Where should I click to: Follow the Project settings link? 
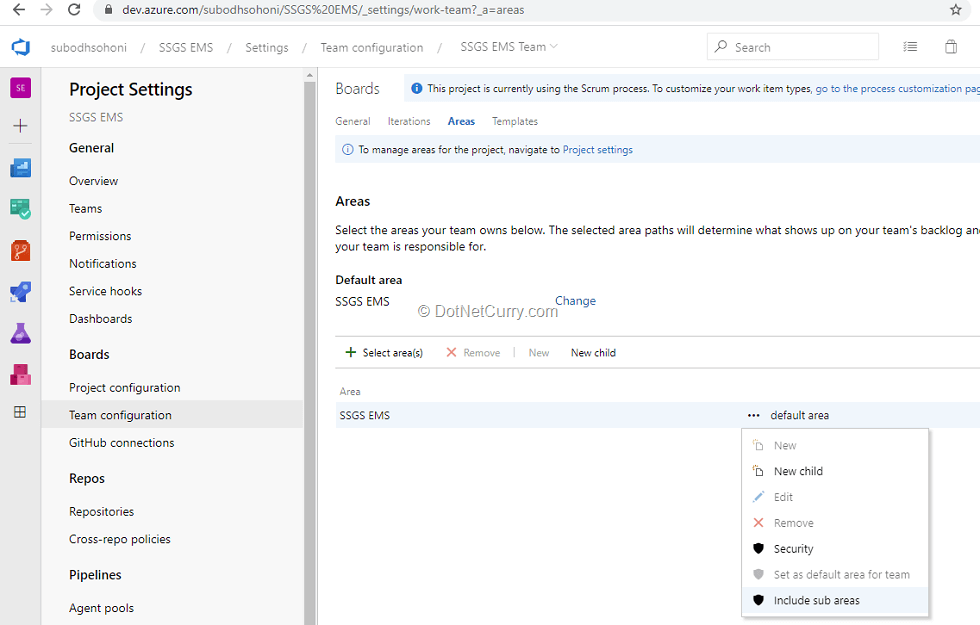597,150
